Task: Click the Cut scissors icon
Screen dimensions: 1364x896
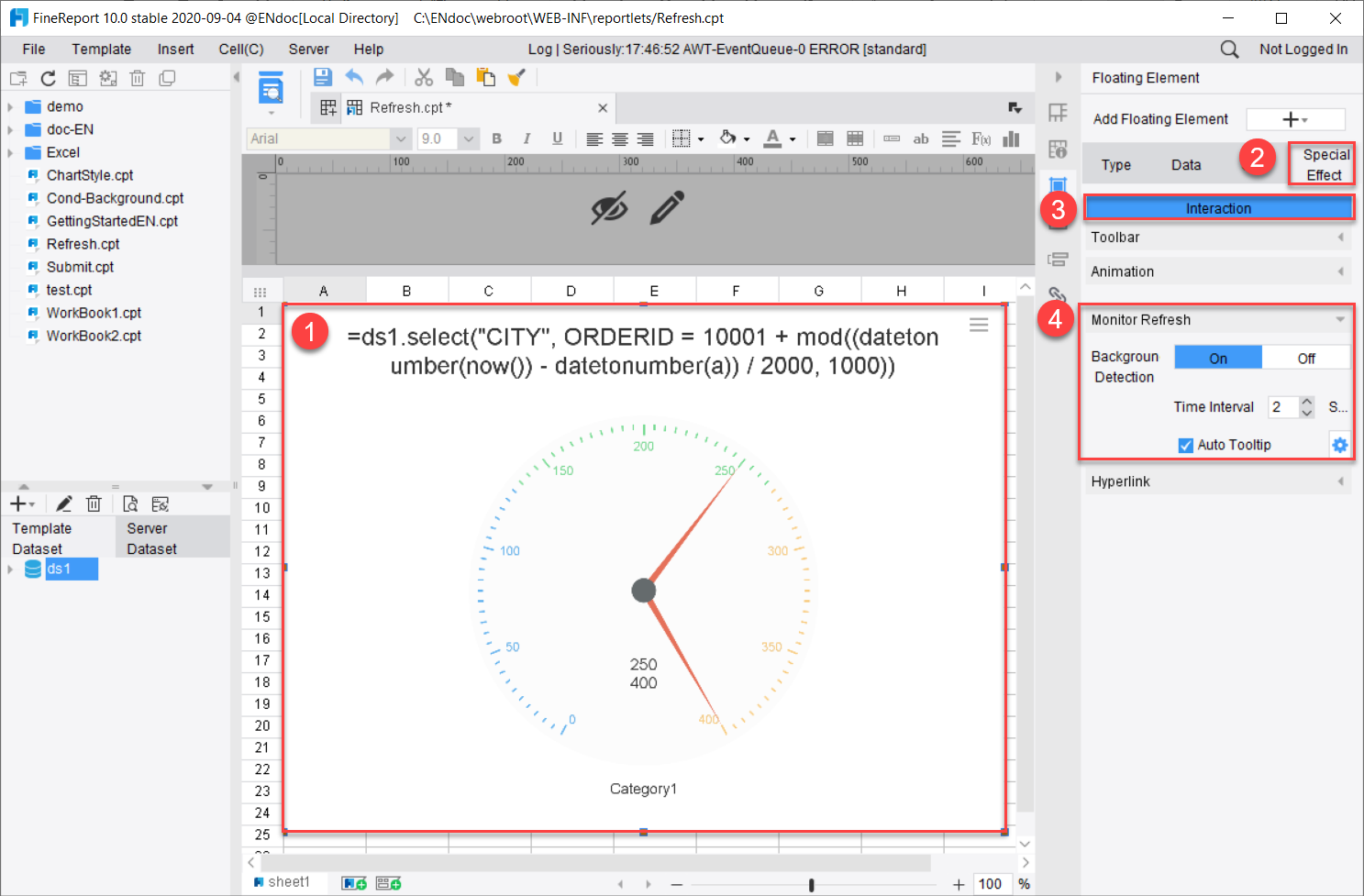Action: (x=424, y=78)
